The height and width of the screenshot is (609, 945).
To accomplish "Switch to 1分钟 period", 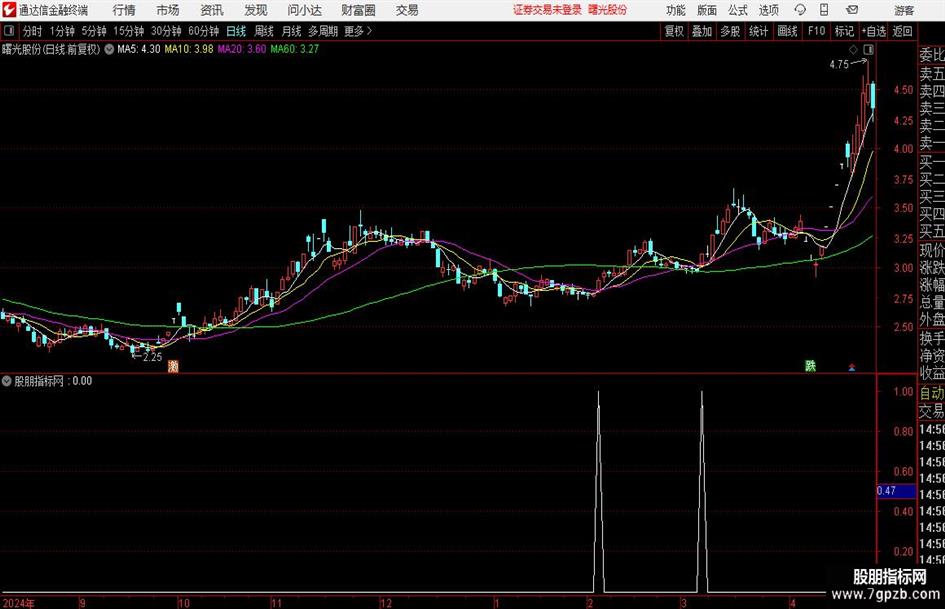I will (x=62, y=31).
